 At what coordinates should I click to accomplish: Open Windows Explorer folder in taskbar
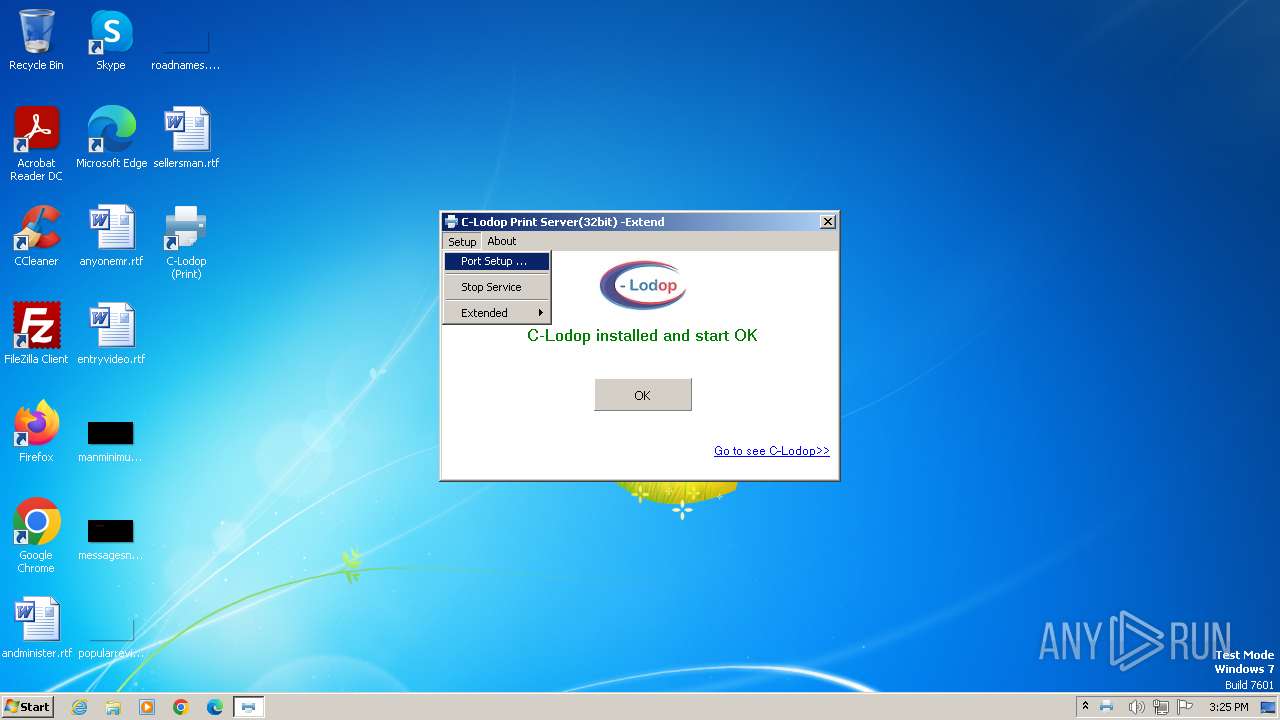tap(113, 707)
